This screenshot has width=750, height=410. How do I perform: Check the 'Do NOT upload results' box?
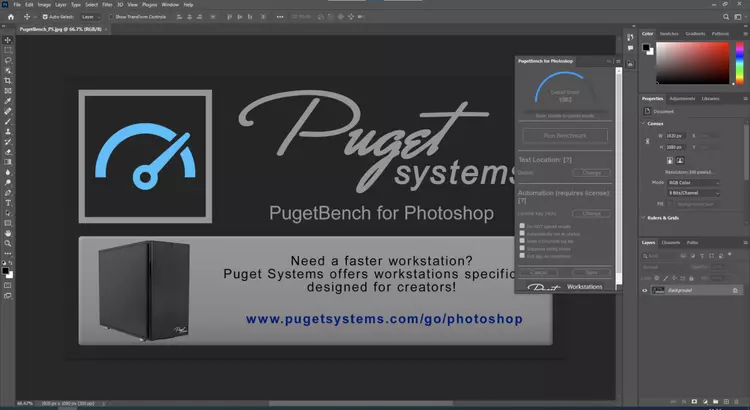point(522,226)
